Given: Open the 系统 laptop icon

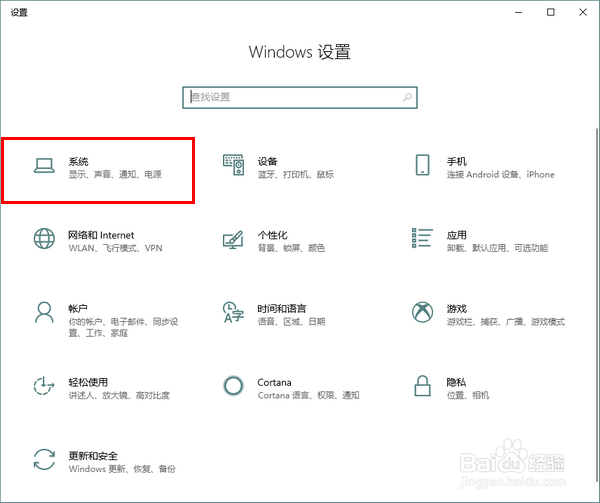Looking at the screenshot, I should click(44, 166).
